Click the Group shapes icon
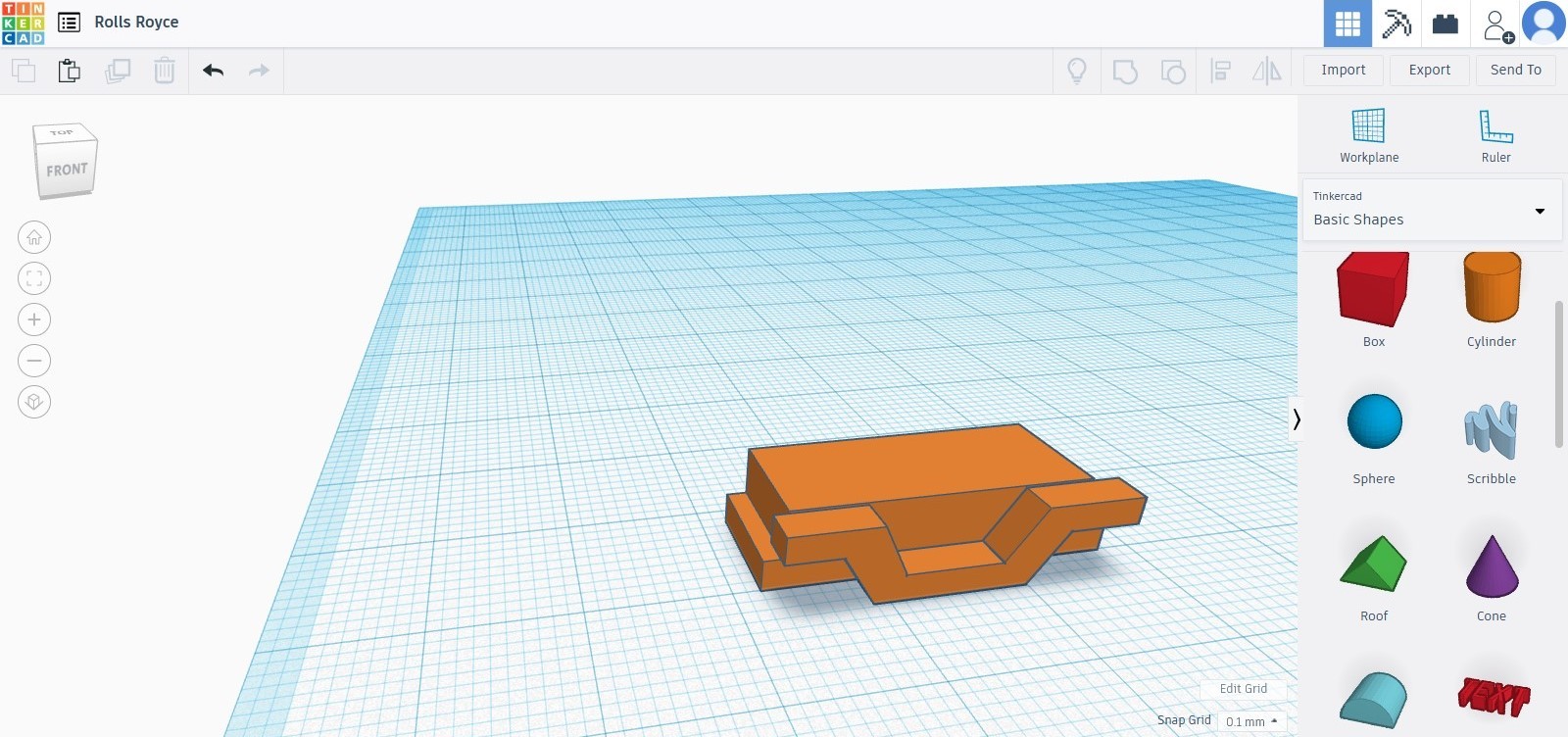The height and width of the screenshot is (737, 1568). [x=1125, y=71]
